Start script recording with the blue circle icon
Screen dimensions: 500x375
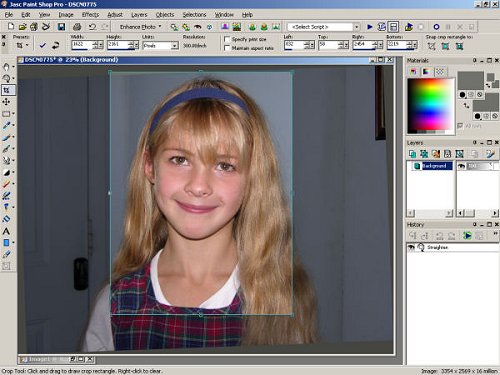pos(436,27)
